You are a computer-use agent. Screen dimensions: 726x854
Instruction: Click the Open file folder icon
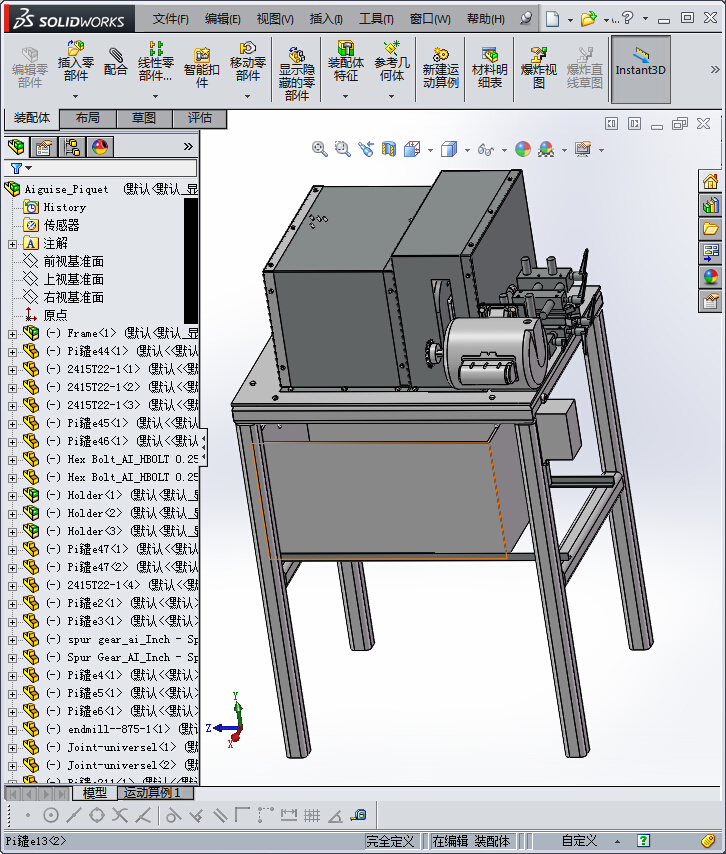pos(588,19)
